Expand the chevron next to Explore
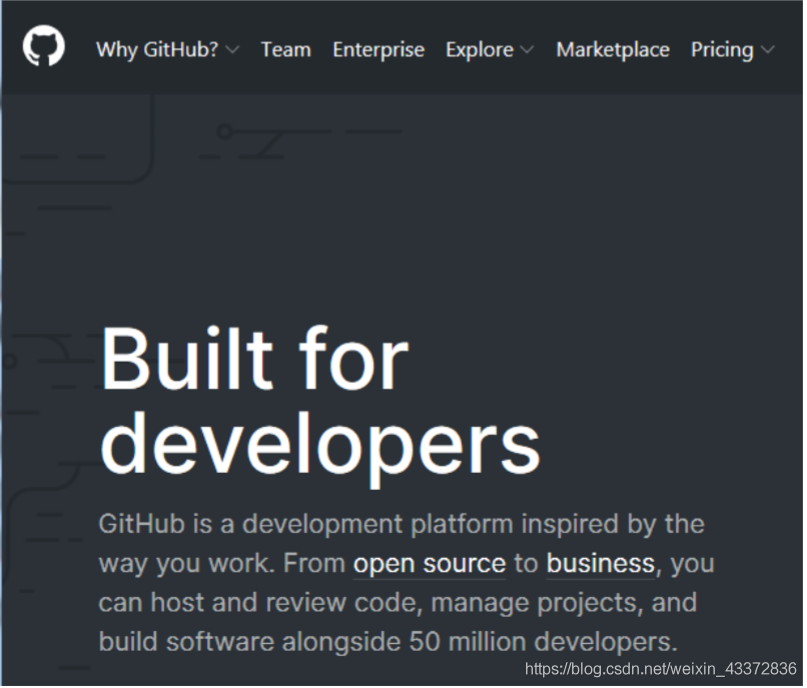 pyautogui.click(x=527, y=50)
